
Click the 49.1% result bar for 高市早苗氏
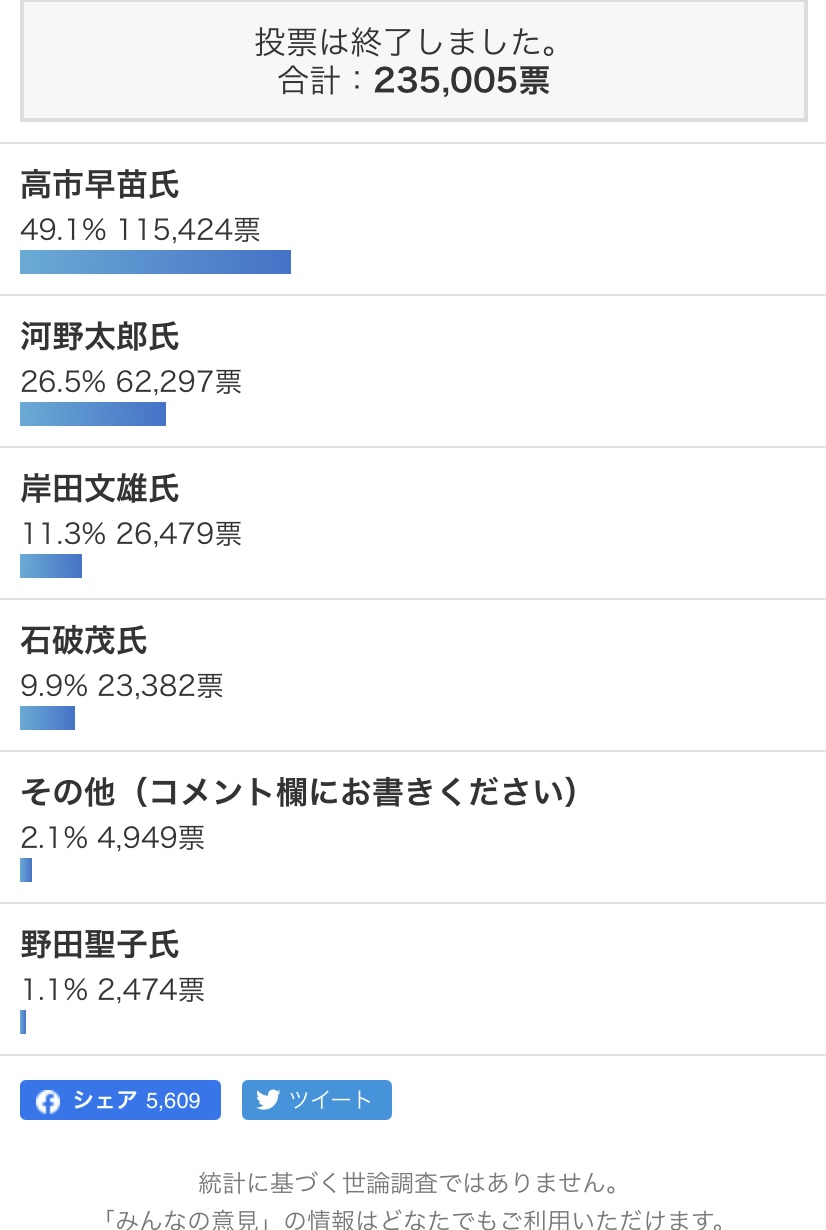click(x=155, y=262)
